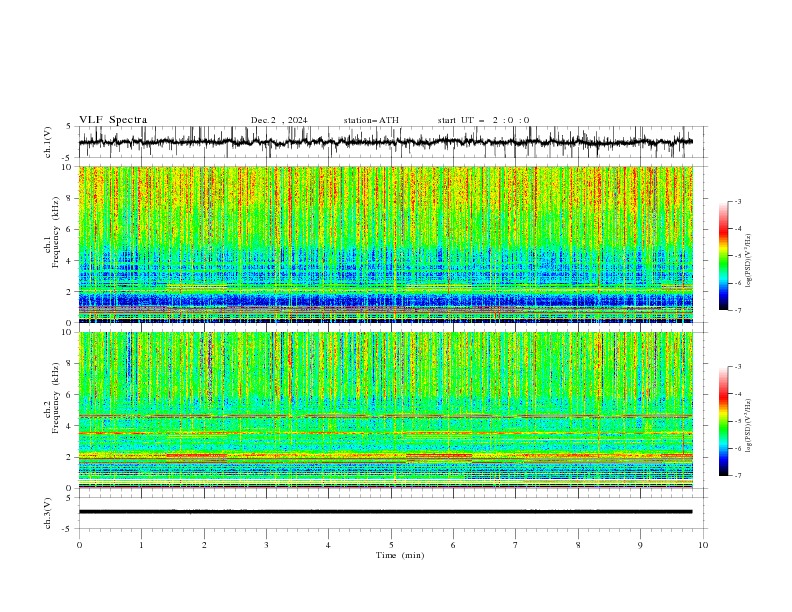
Task: Click the "Time (min)" axis label
Action: [x=400, y=555]
